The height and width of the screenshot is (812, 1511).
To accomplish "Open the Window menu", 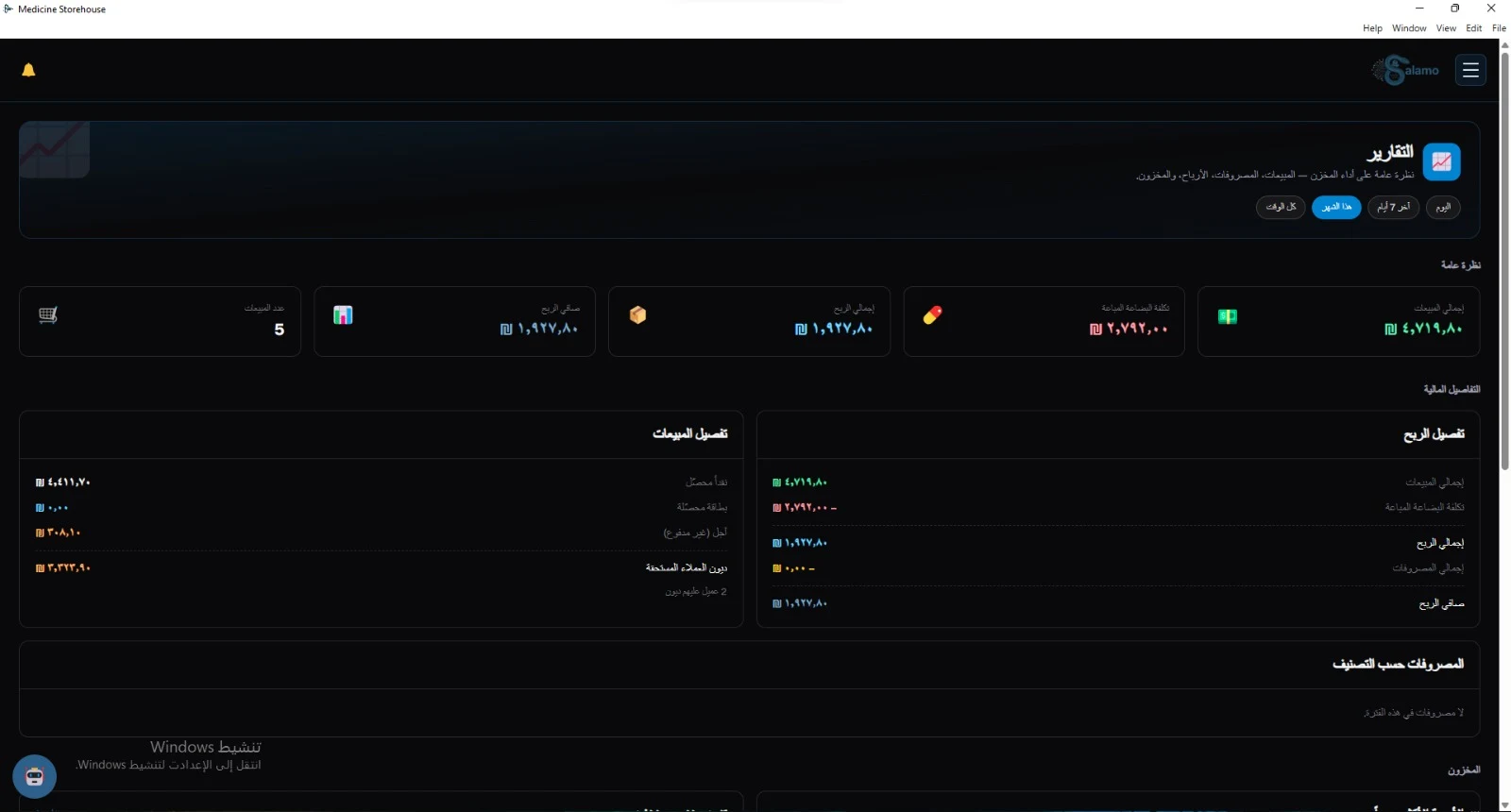I will (1409, 28).
